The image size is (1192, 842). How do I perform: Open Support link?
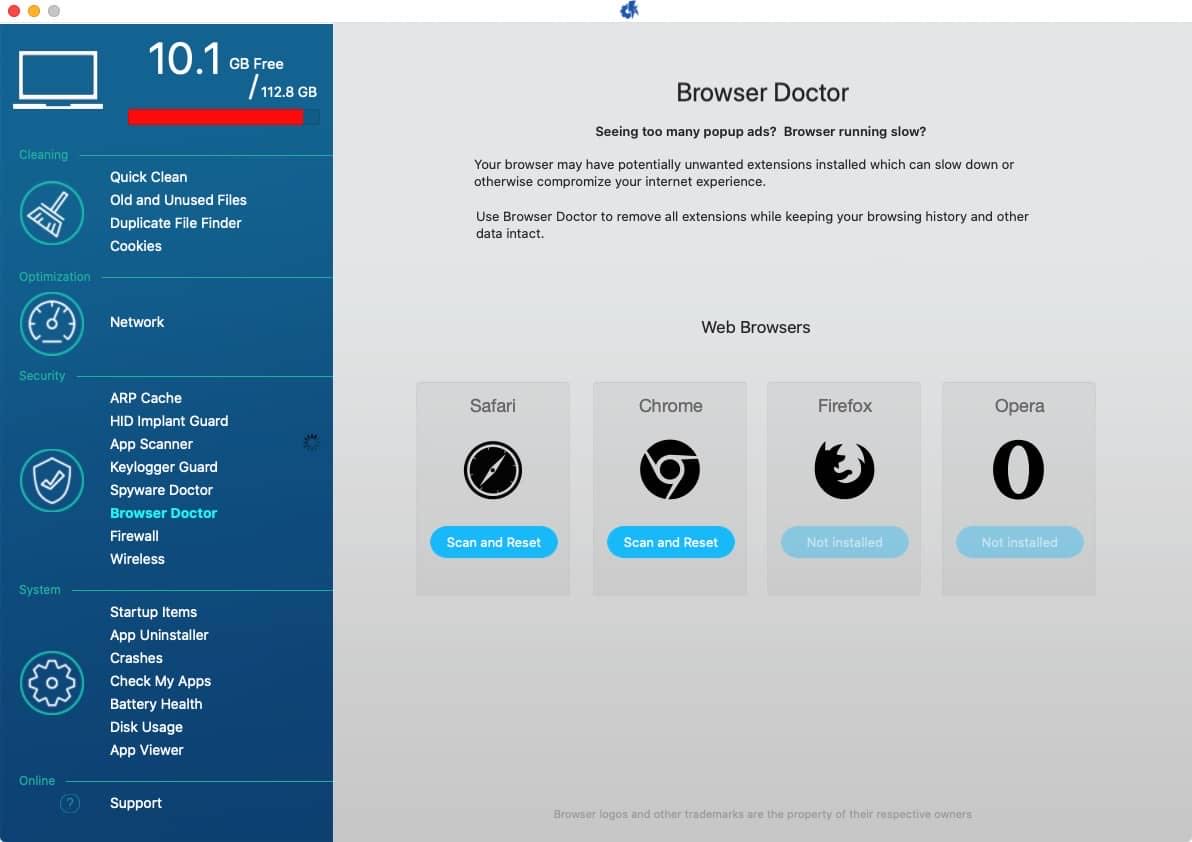coord(135,803)
